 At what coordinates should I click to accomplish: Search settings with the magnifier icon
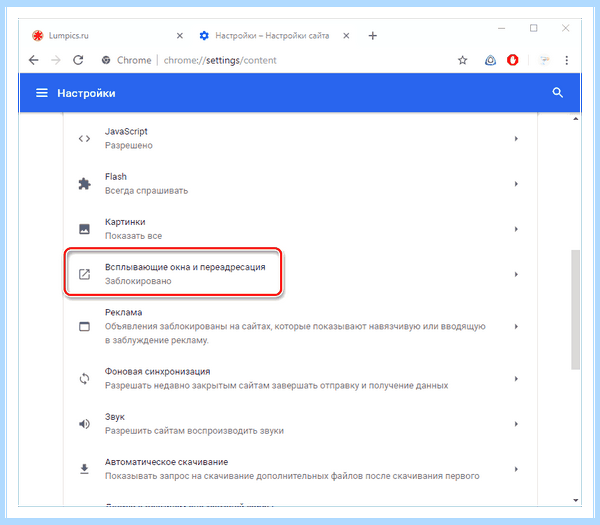558,93
